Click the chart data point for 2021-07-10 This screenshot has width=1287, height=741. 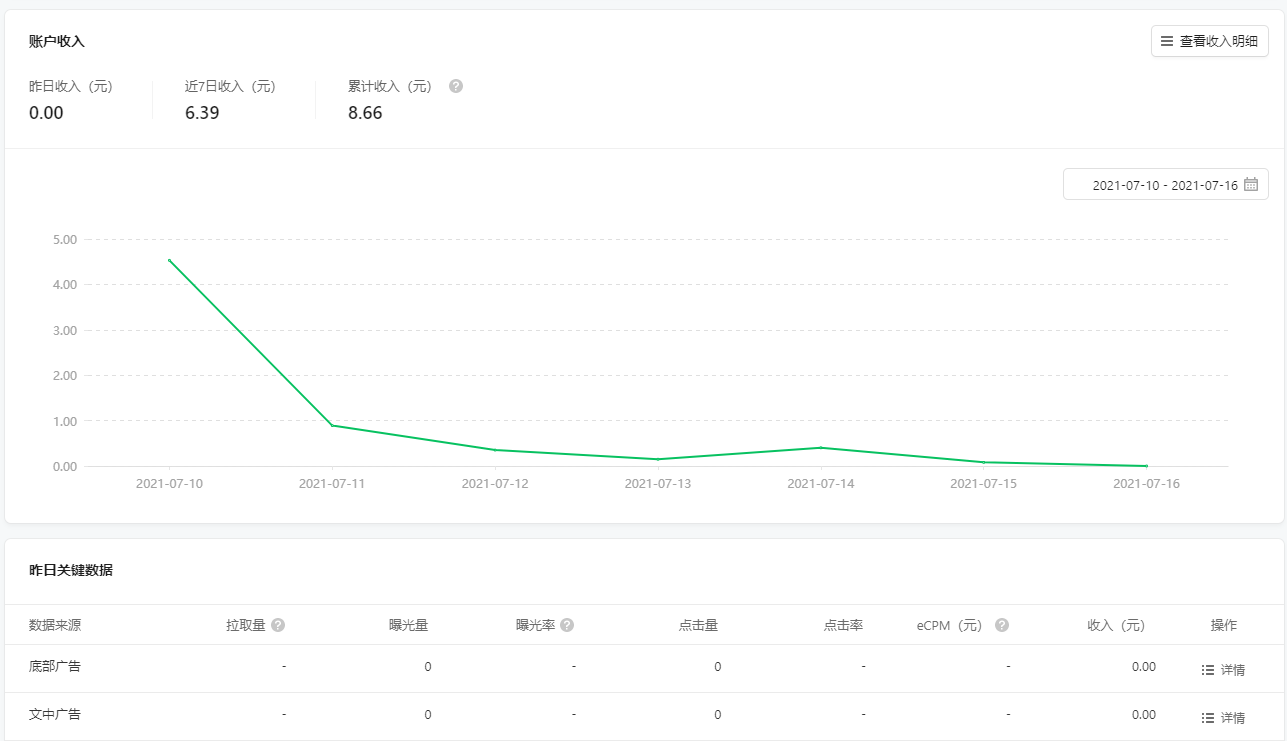169,260
